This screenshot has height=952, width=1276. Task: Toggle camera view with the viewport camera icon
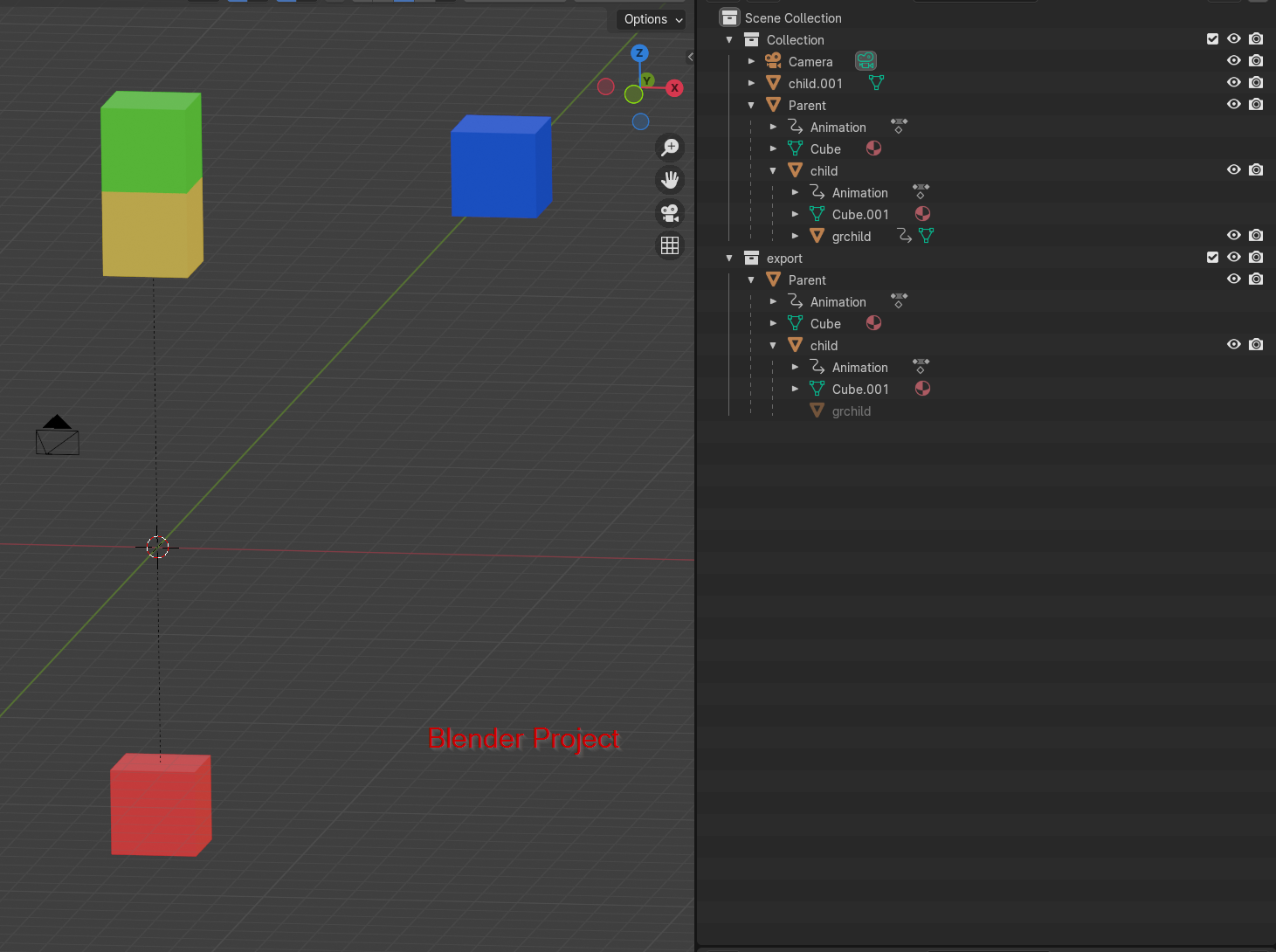[670, 213]
